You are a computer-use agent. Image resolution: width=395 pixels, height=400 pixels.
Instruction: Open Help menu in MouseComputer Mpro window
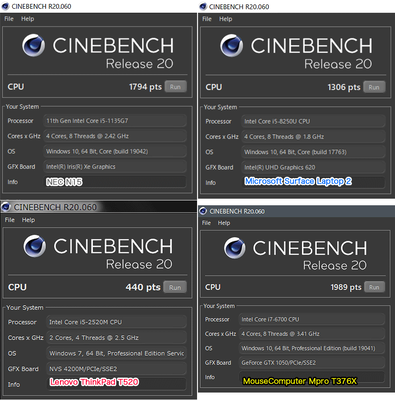[x=224, y=223]
